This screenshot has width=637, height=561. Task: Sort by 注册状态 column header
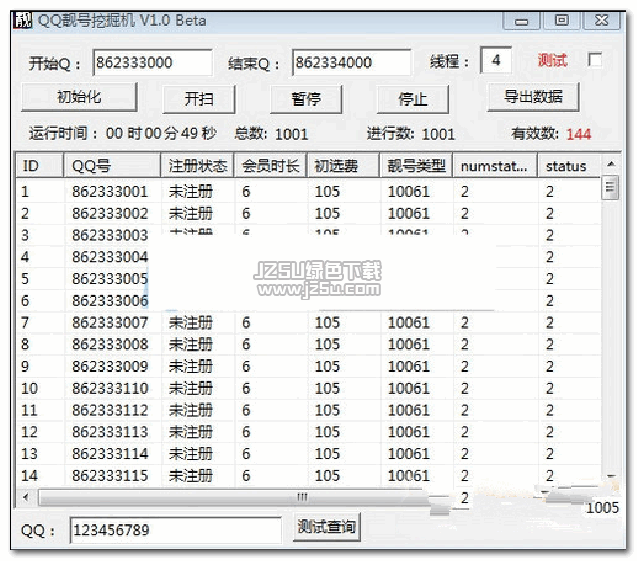tap(197, 166)
